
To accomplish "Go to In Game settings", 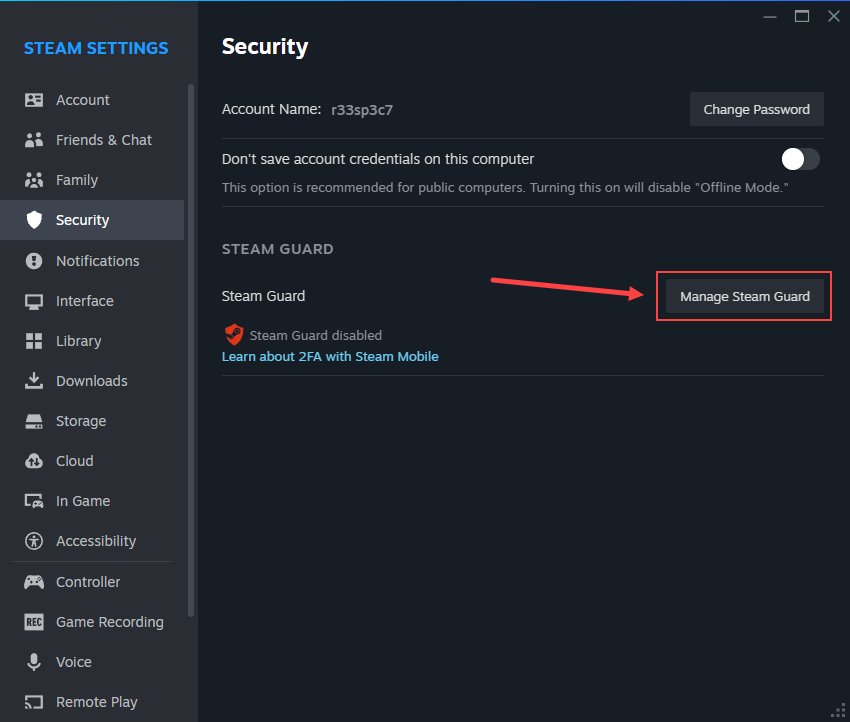I will [82, 501].
